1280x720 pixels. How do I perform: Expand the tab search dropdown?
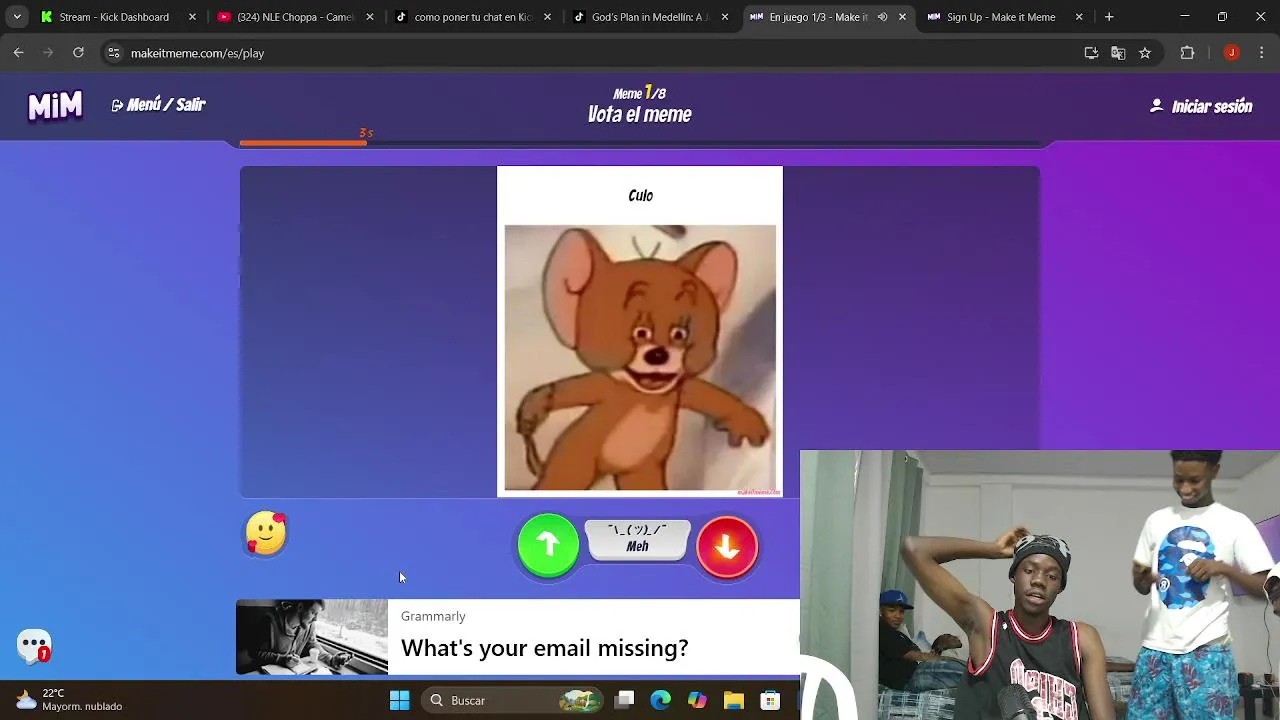point(17,17)
